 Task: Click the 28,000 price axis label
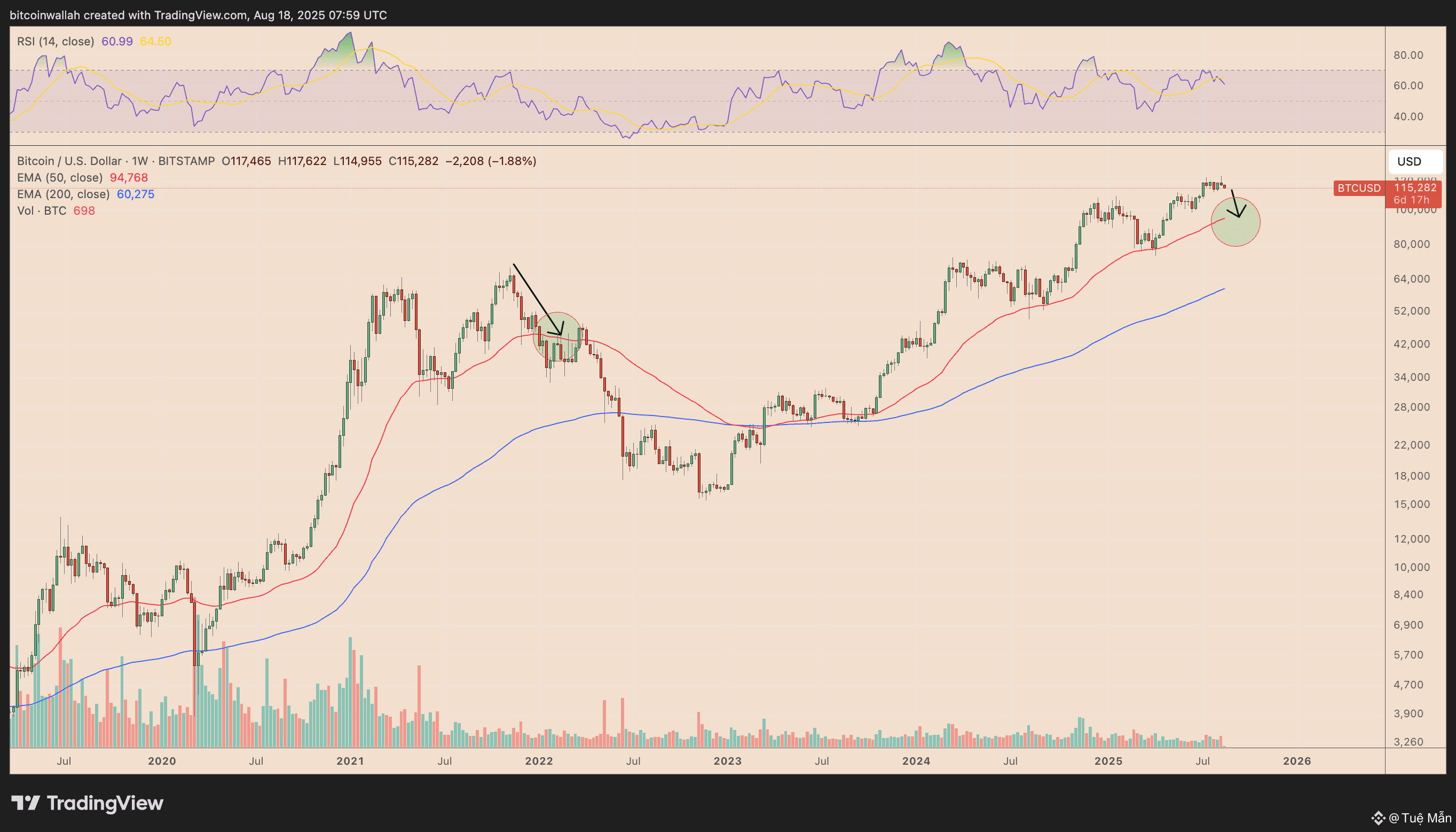(1412, 407)
